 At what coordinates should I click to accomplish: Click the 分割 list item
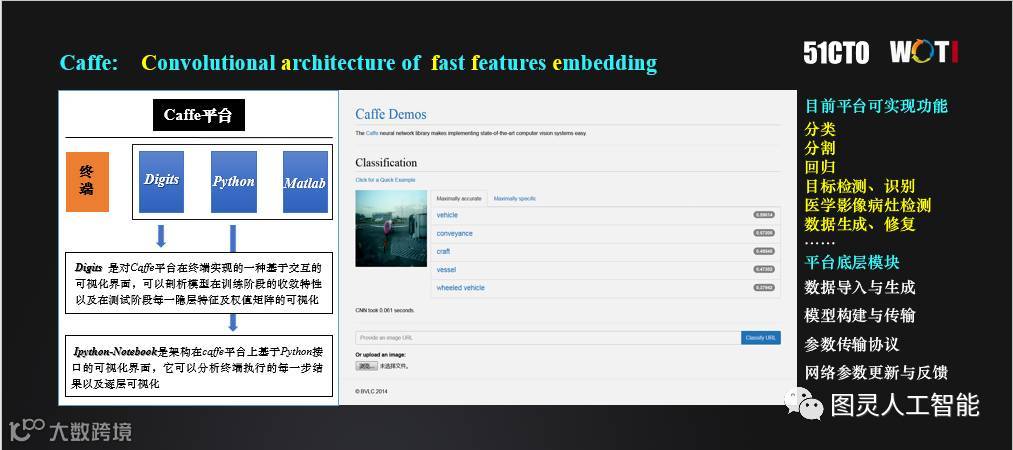(820, 148)
